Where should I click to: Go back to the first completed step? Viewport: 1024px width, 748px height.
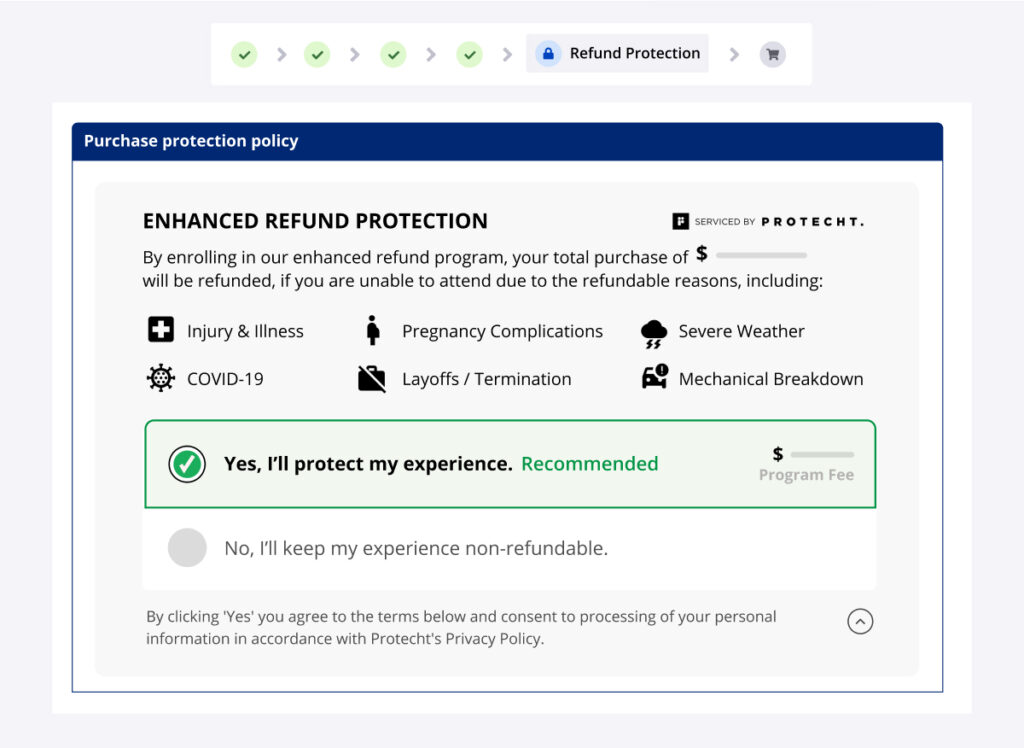pos(244,54)
